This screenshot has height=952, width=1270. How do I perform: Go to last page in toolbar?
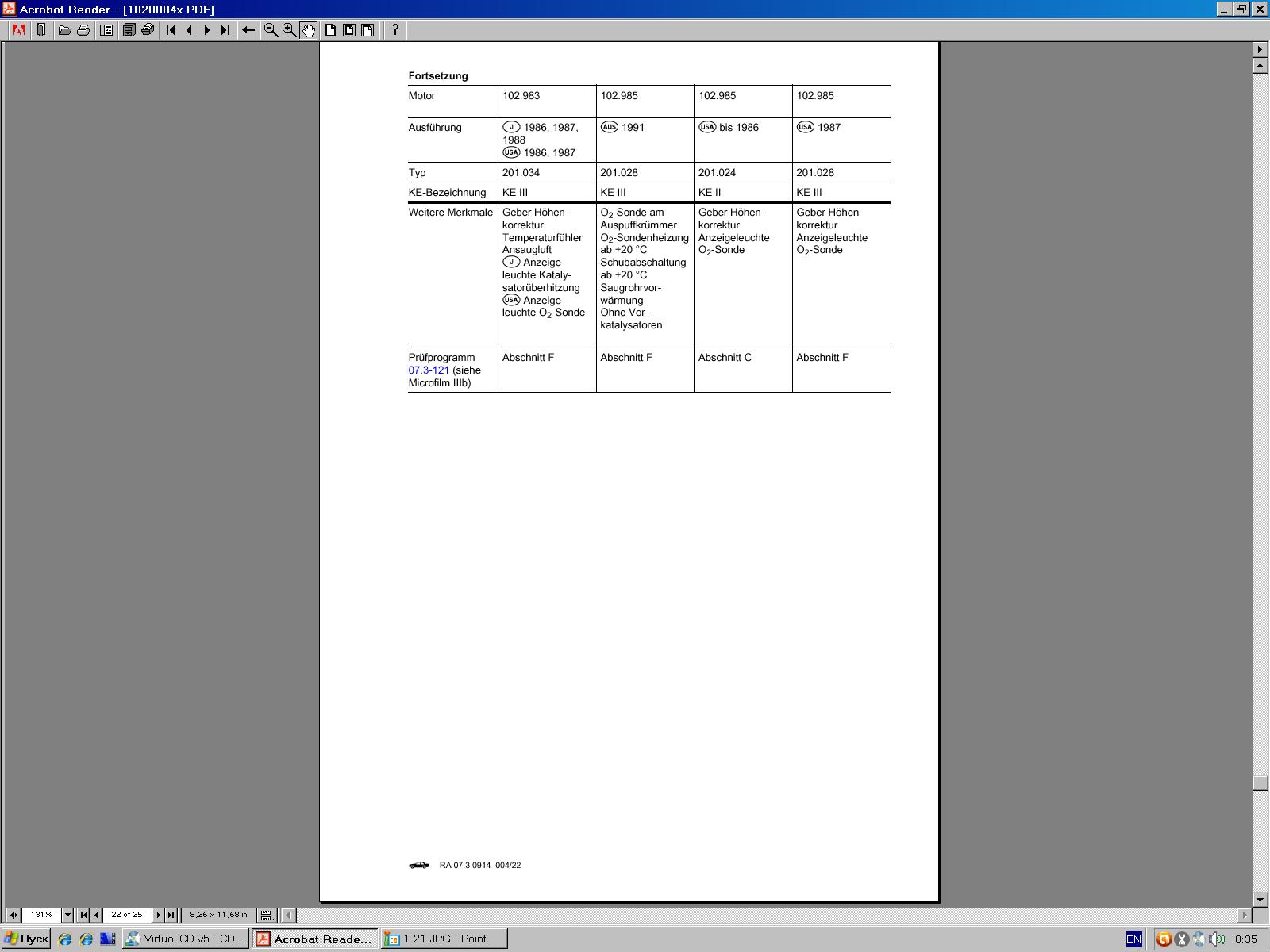(225, 30)
